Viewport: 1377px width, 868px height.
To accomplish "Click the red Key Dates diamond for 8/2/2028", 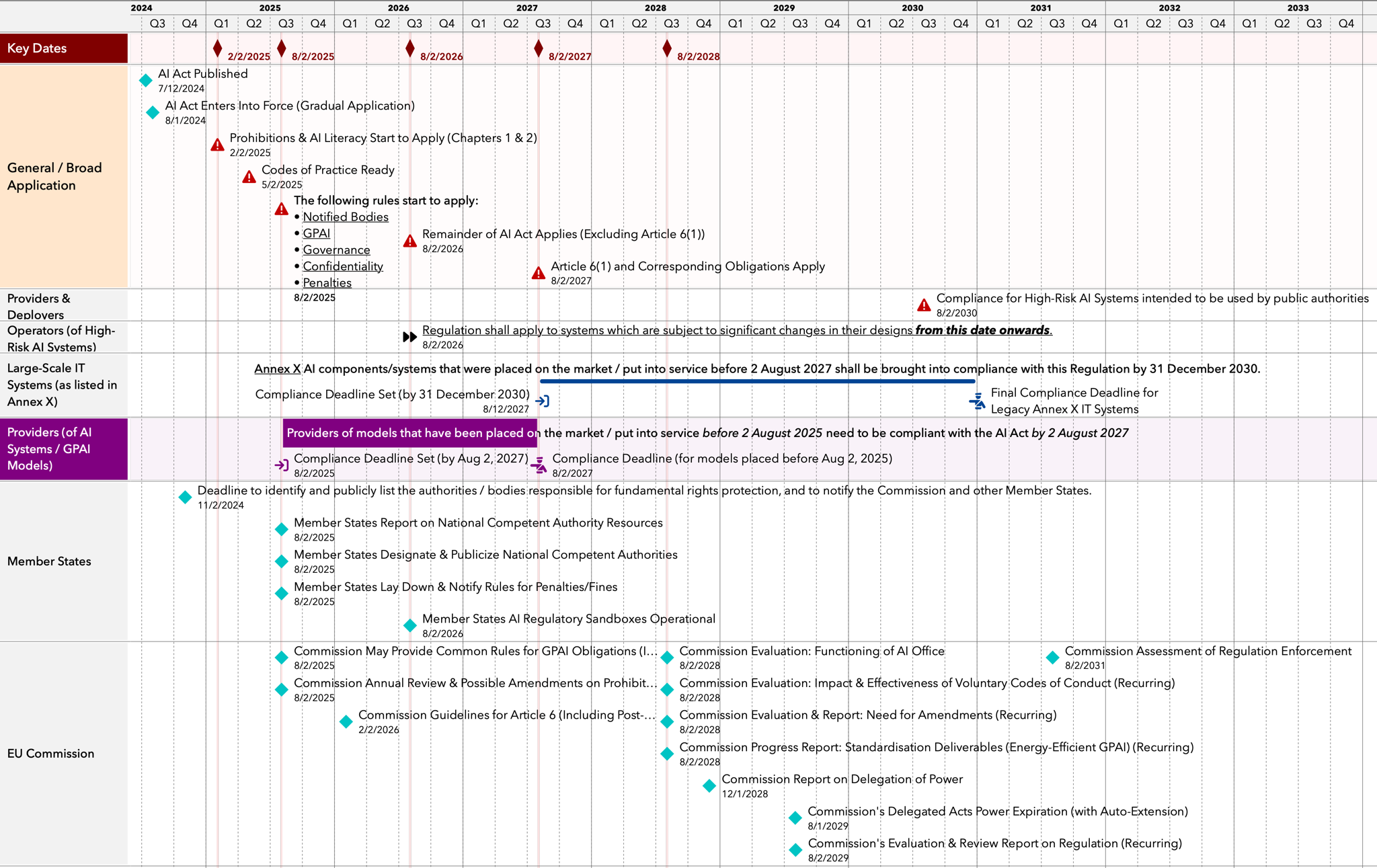I will pyautogui.click(x=666, y=48).
